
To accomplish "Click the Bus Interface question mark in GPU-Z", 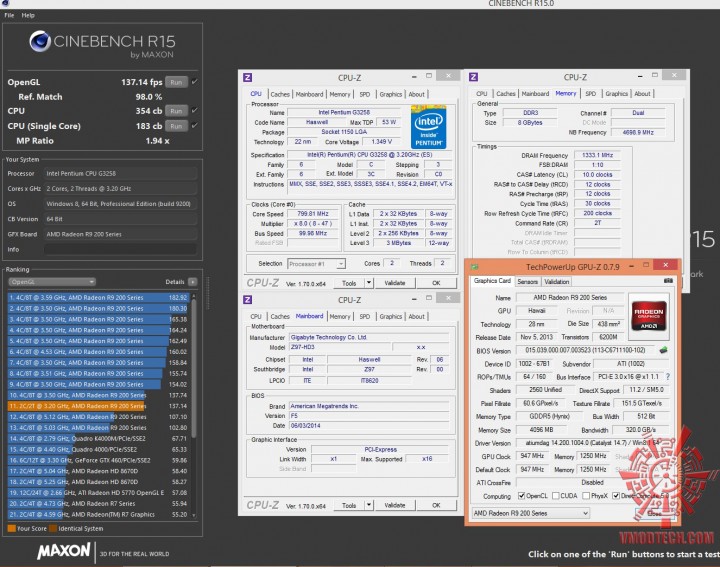I will 668,376.
